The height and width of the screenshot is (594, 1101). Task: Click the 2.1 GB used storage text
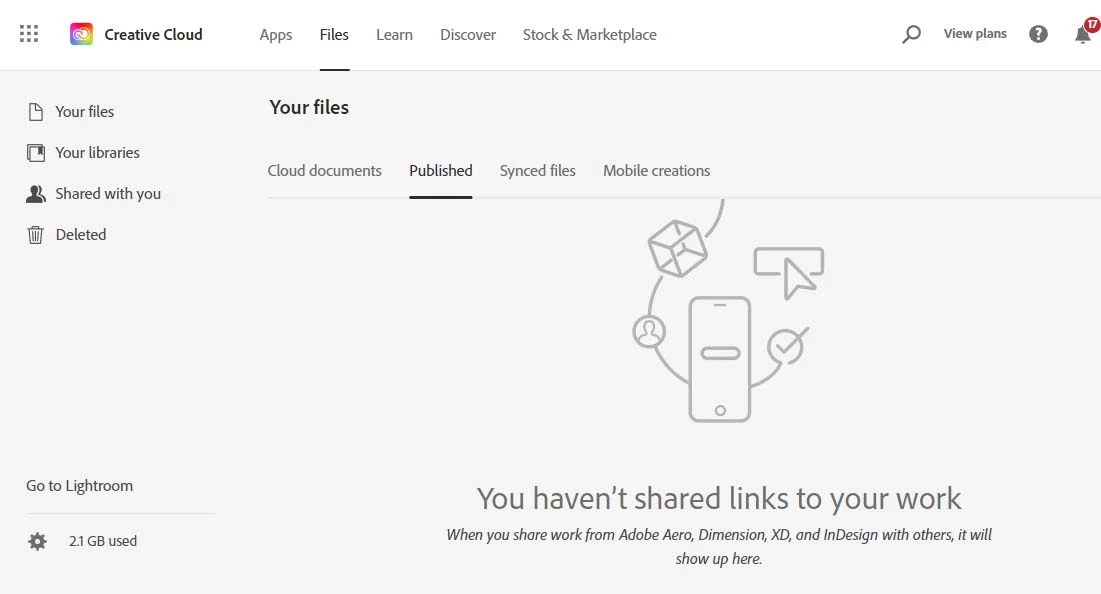[x=103, y=541]
